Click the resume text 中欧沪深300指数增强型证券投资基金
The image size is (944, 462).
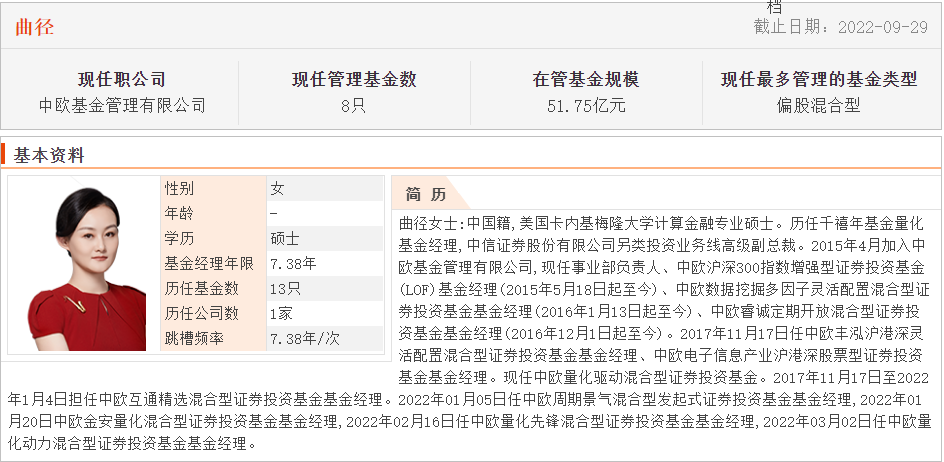point(801,267)
